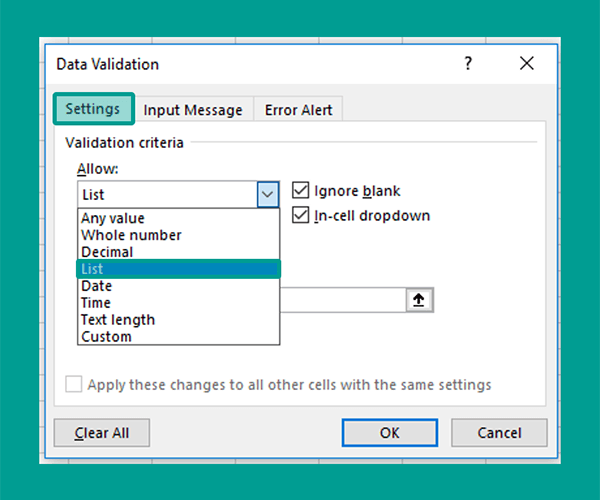Viewport: 600px width, 500px height.
Task: Pick Decimal from the Allow list
Action: click(x=178, y=252)
